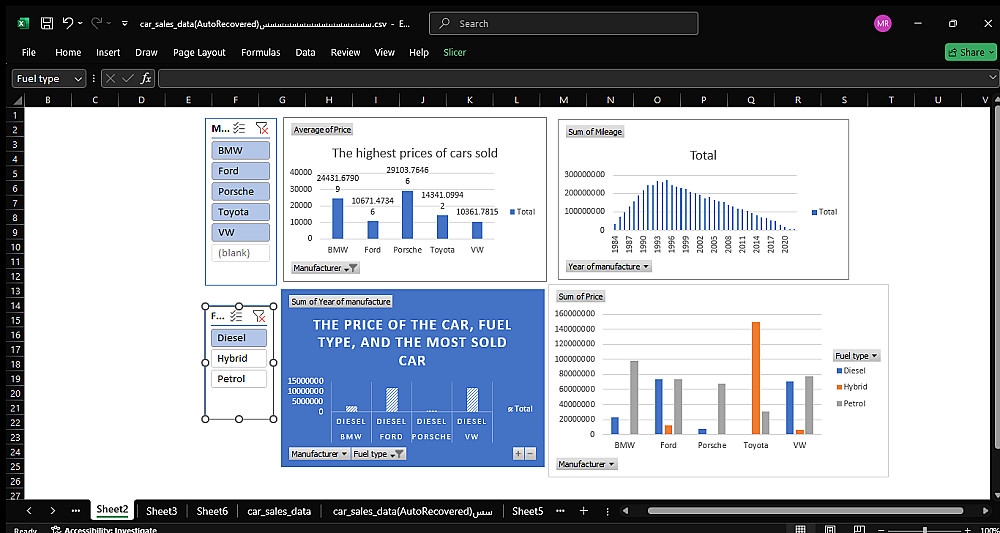Click the Save icon in title bar
Screen dimensions: 1000x533
click(x=47, y=24)
